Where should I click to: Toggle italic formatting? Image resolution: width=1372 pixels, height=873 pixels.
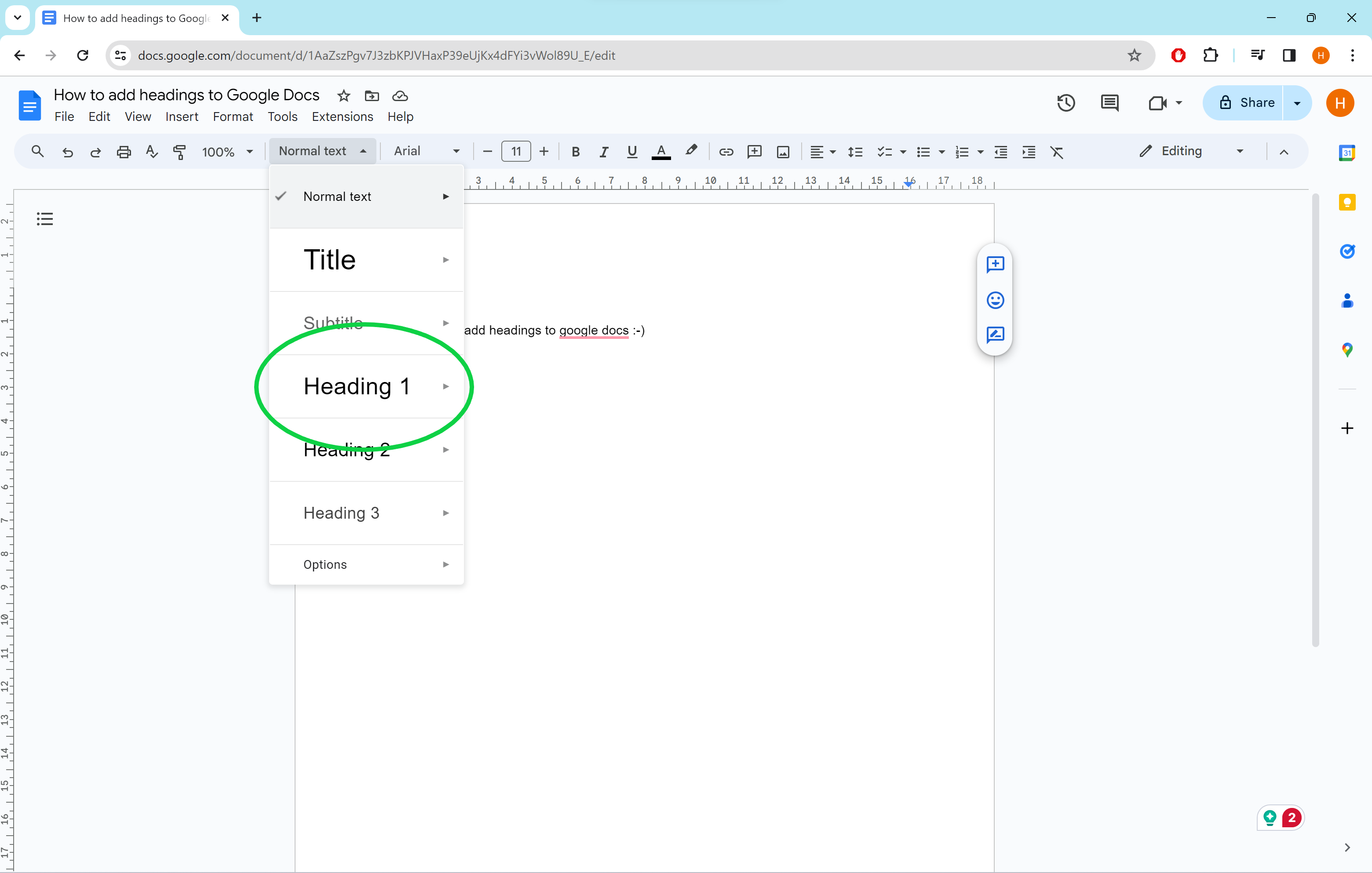604,152
